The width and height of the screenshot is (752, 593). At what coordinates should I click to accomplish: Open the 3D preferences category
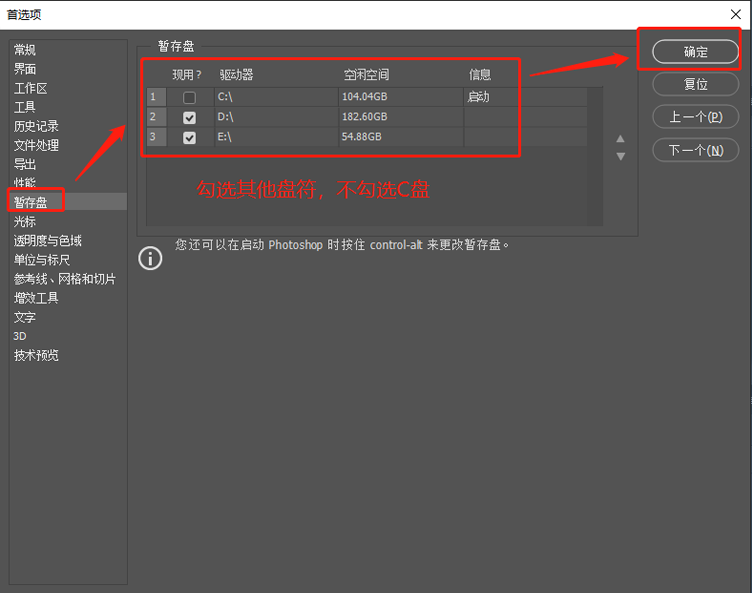point(20,336)
